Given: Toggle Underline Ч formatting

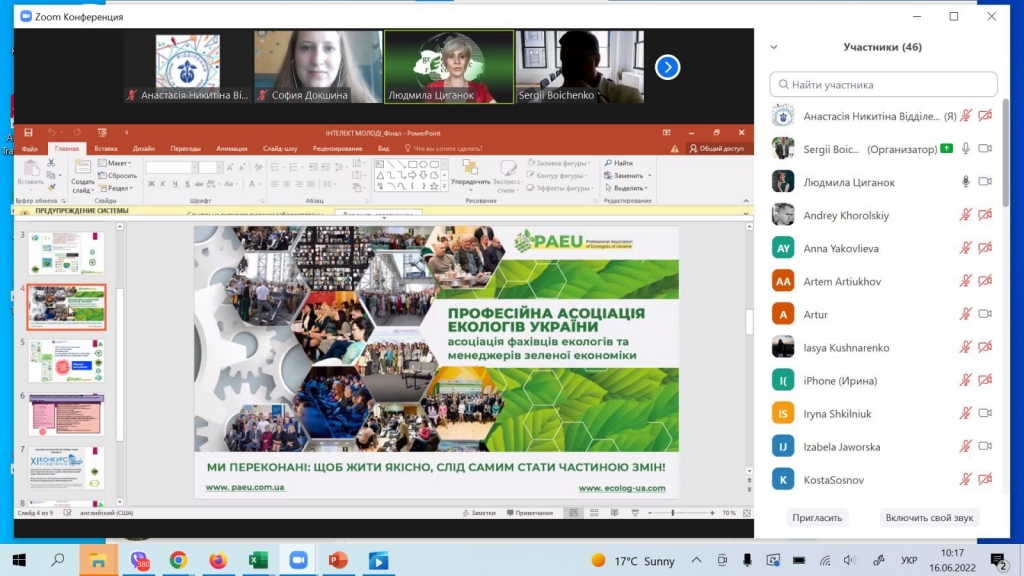Looking at the screenshot, I should (175, 184).
